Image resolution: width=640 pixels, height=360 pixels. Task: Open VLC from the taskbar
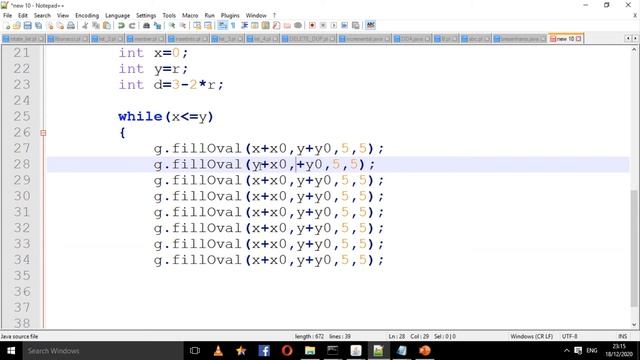pos(218,351)
